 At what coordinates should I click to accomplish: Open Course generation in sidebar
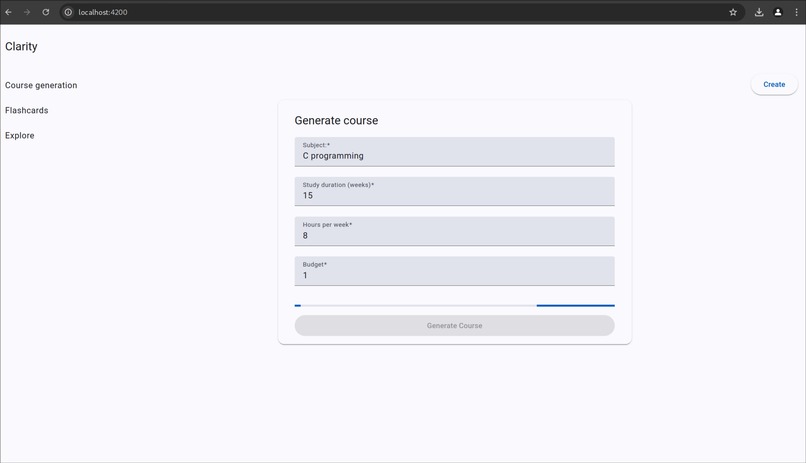coord(41,85)
